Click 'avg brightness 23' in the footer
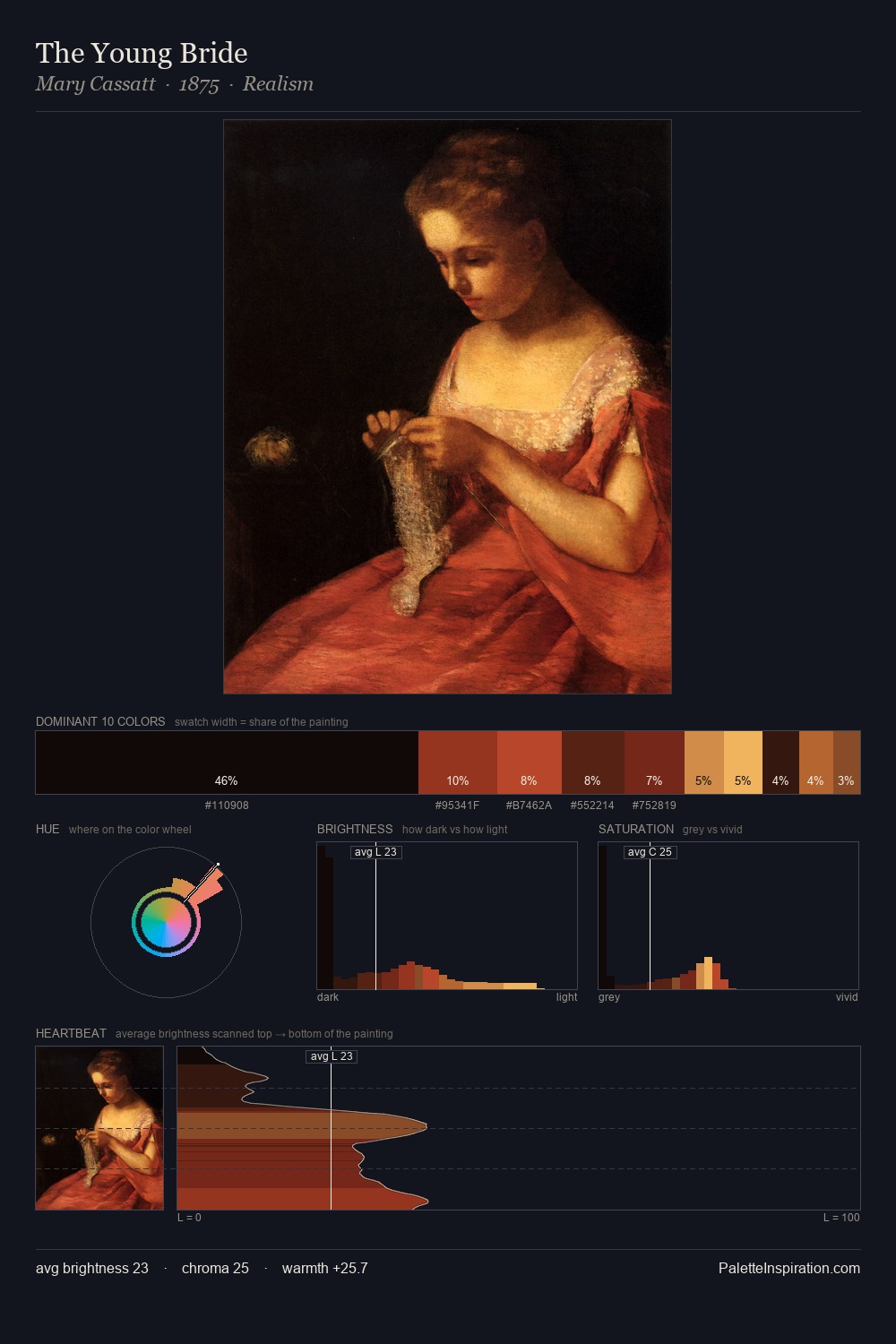Viewport: 896px width, 1344px height. point(92,1268)
